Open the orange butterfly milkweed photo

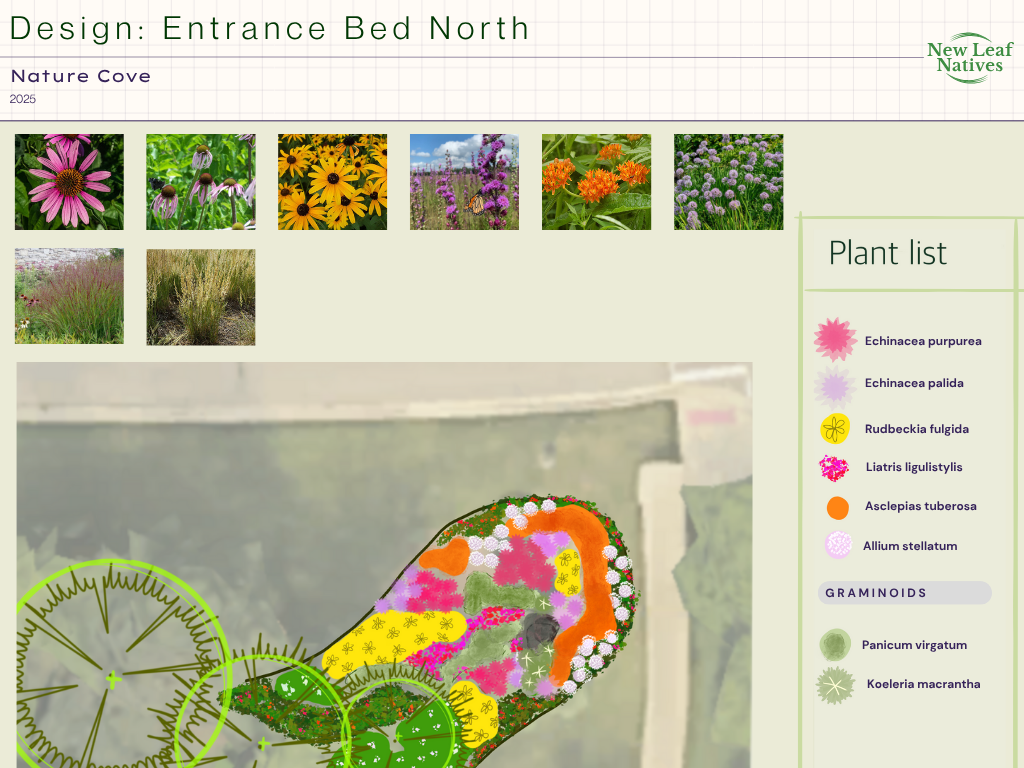pos(596,182)
